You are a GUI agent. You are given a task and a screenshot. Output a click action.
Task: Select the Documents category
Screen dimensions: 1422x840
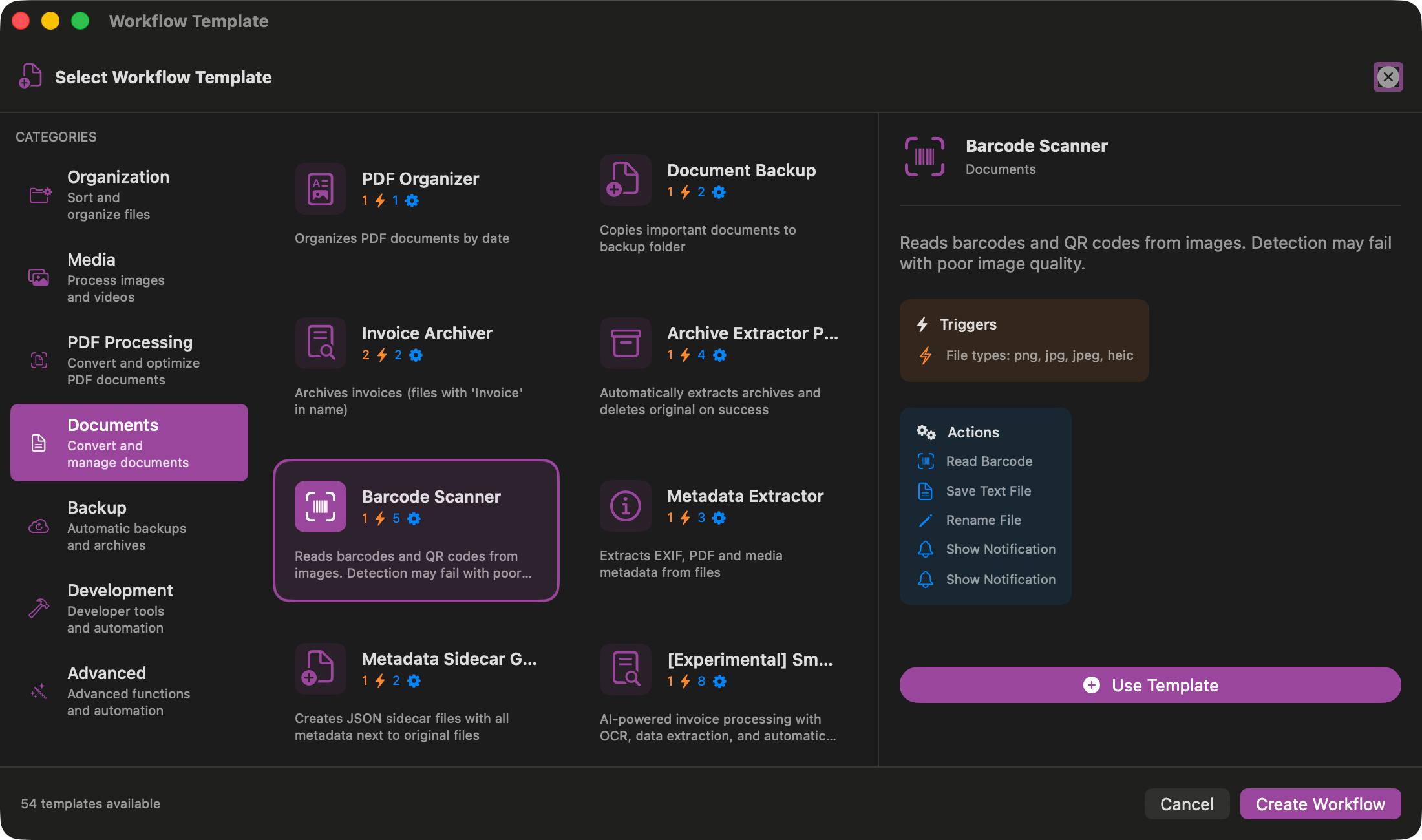click(129, 443)
